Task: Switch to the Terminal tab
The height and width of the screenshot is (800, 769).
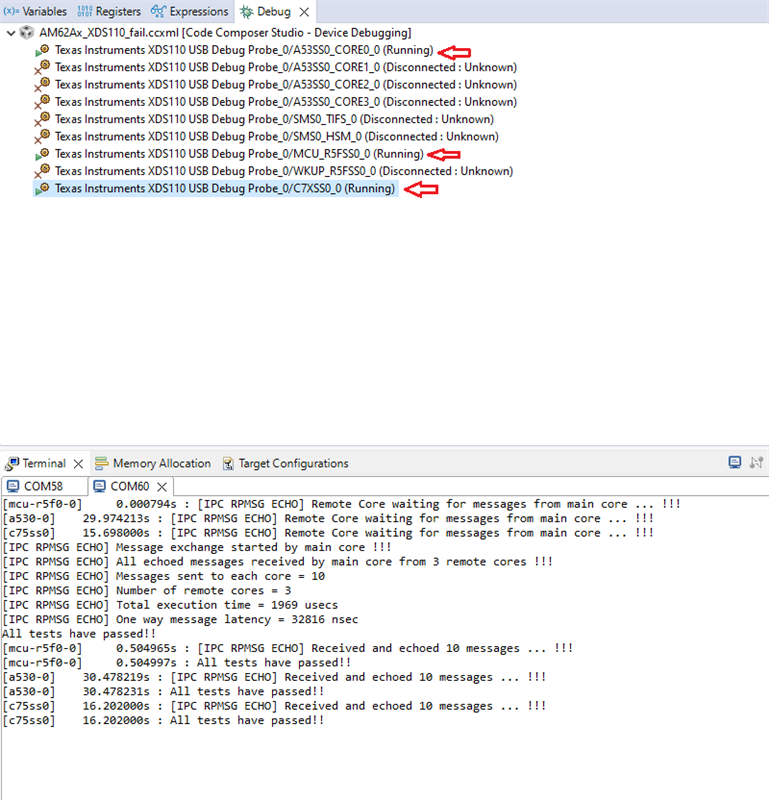Action: (36, 463)
